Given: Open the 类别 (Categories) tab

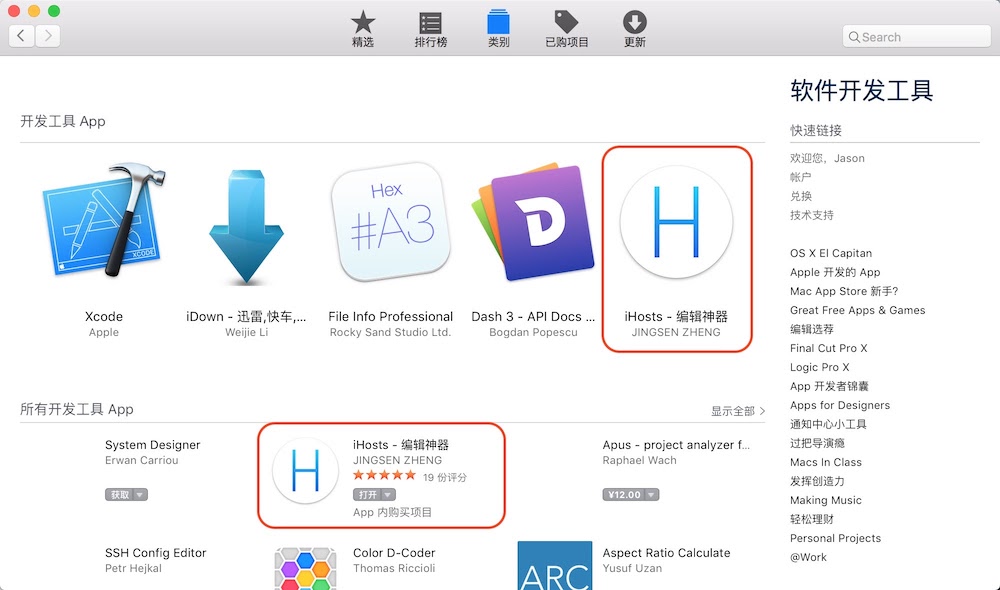Looking at the screenshot, I should point(498,29).
